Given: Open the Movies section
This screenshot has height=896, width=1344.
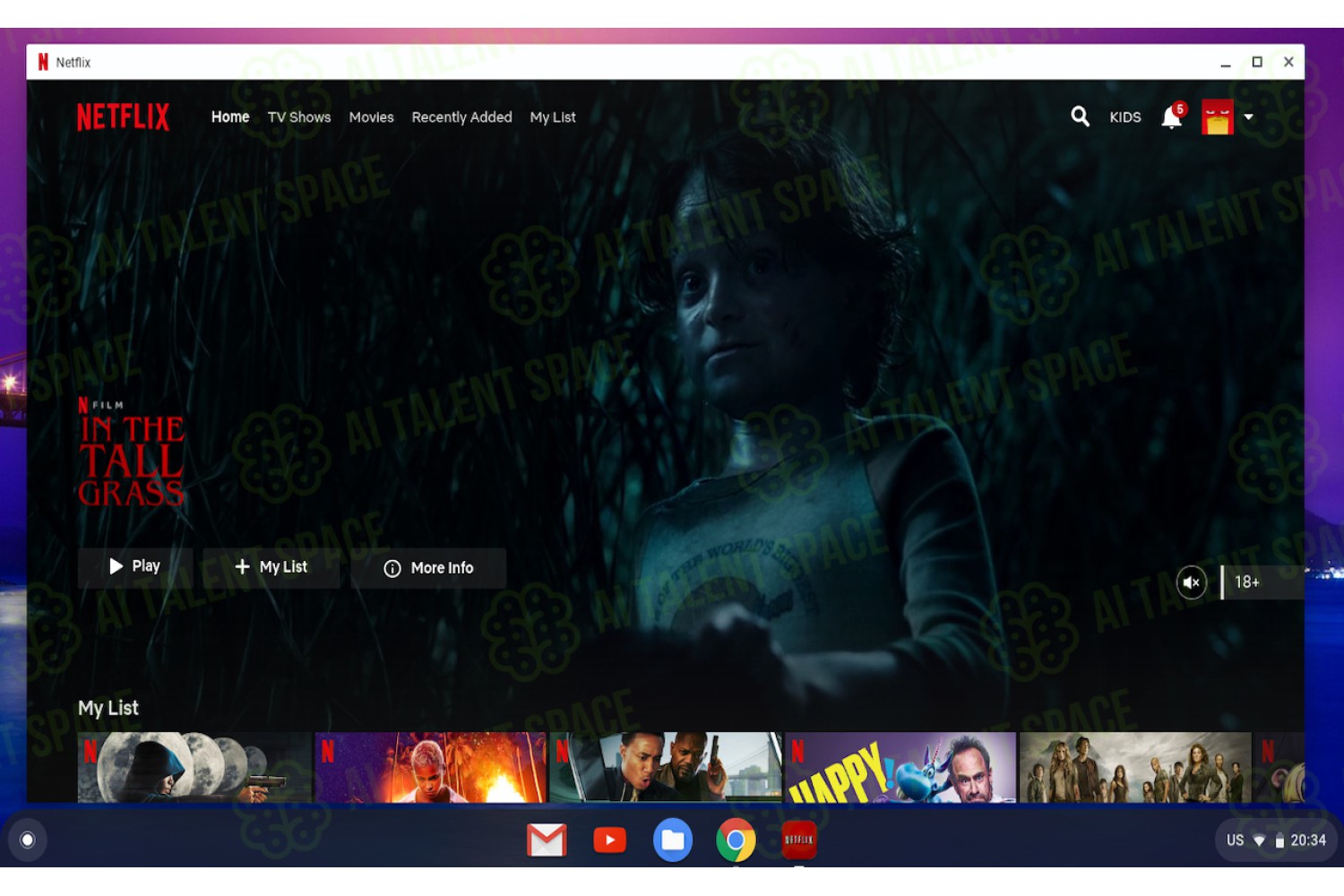Looking at the screenshot, I should 371,117.
